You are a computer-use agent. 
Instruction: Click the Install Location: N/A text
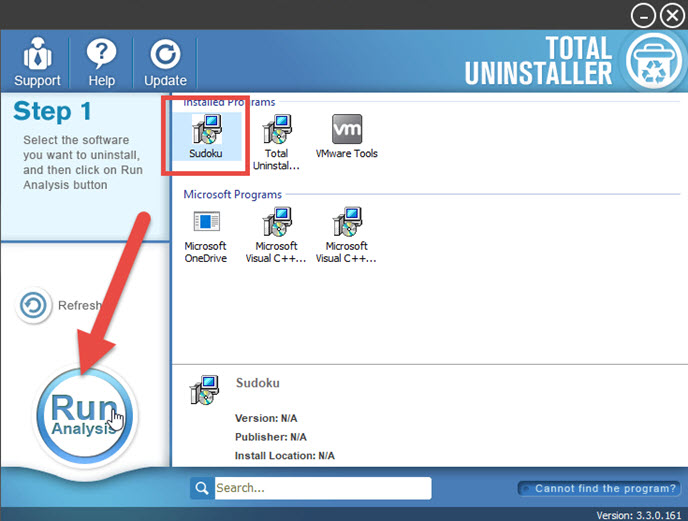tap(284, 456)
